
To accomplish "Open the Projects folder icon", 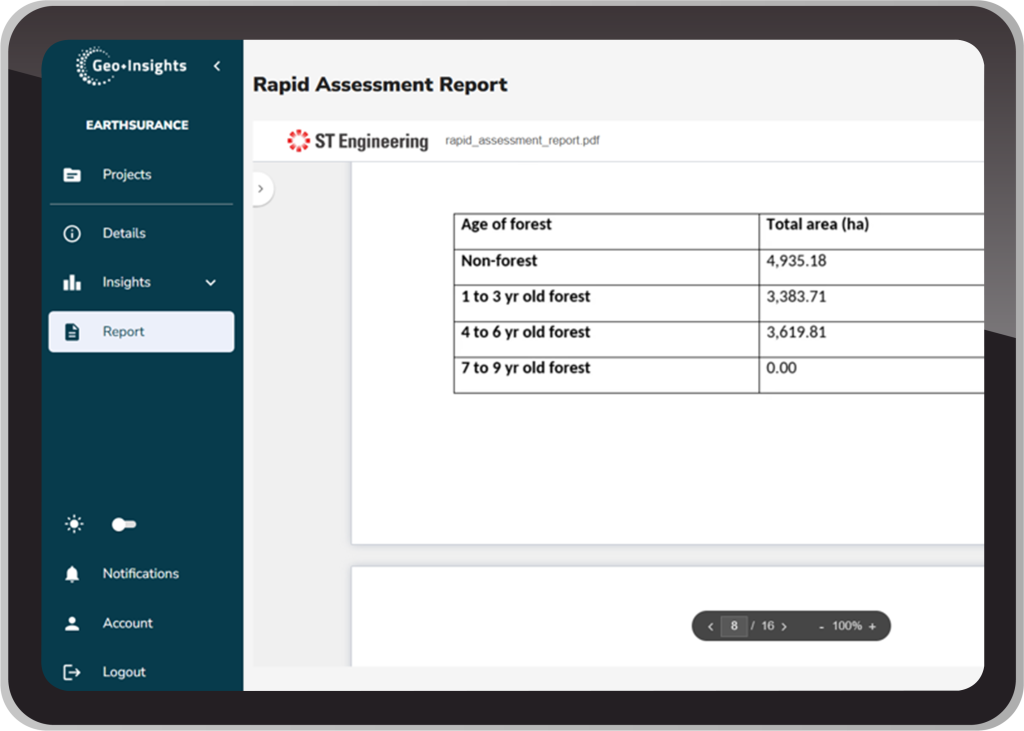I will click(x=72, y=175).
